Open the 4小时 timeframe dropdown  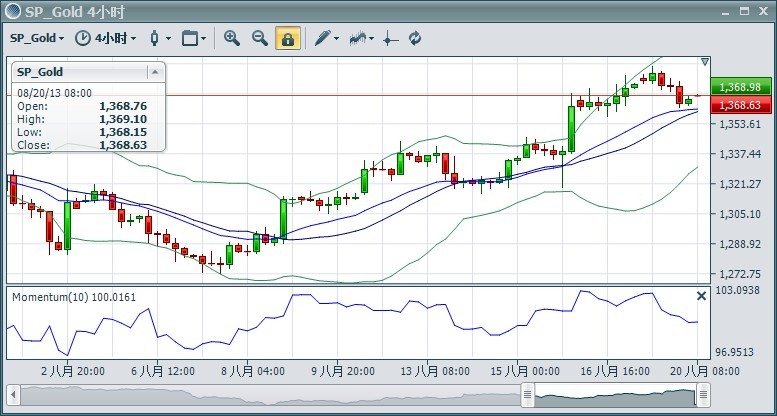click(x=115, y=38)
